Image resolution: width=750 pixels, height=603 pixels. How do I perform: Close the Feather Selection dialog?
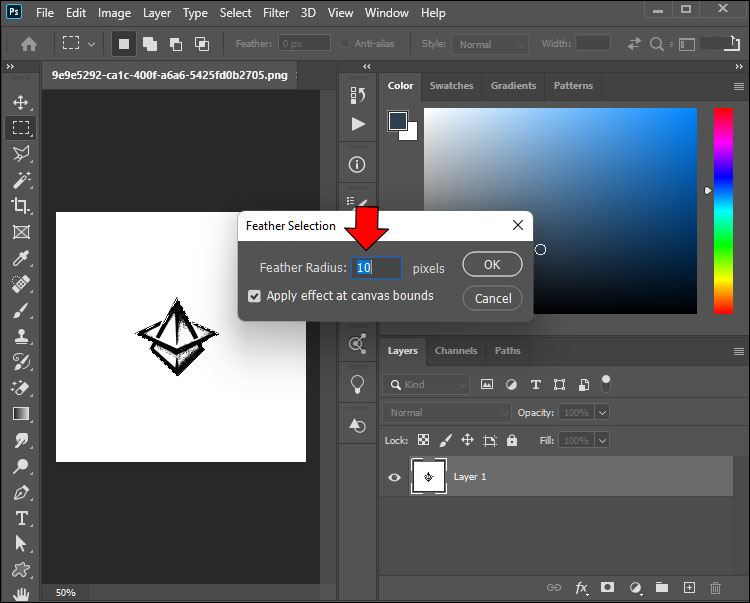[518, 225]
